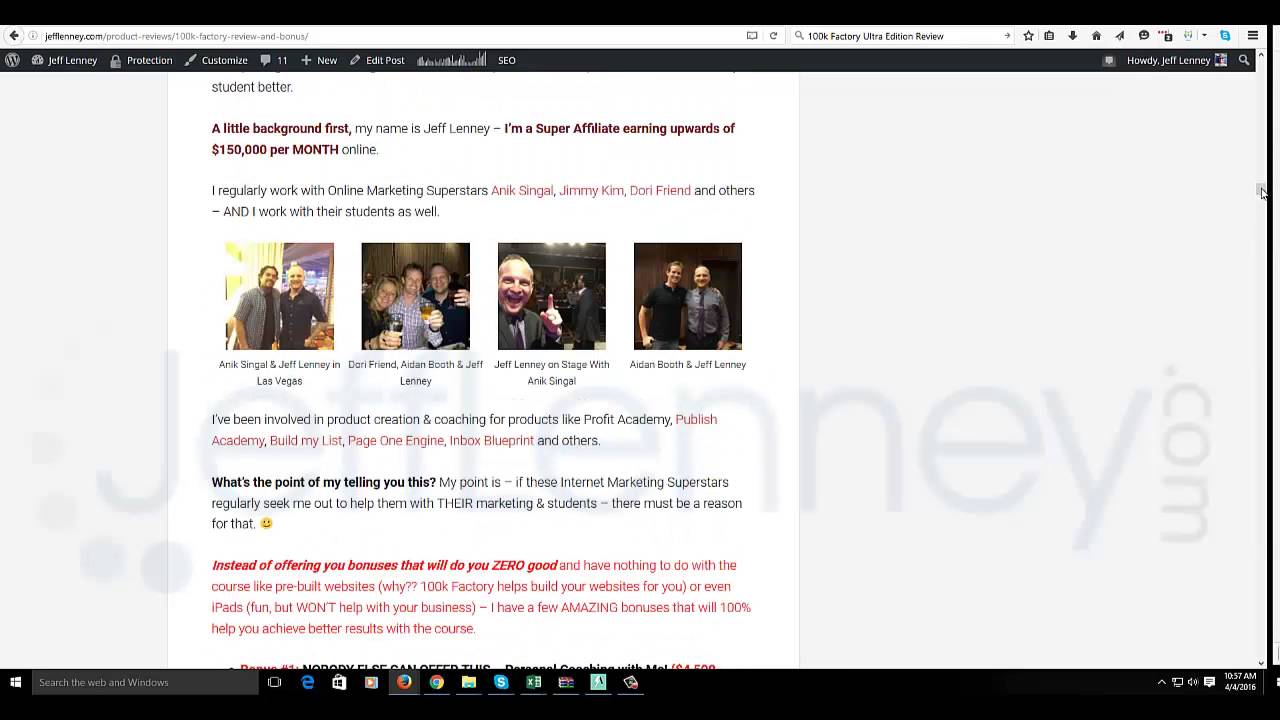Bookmark this page with the star icon
This screenshot has width=1280, height=720.
click(1028, 36)
